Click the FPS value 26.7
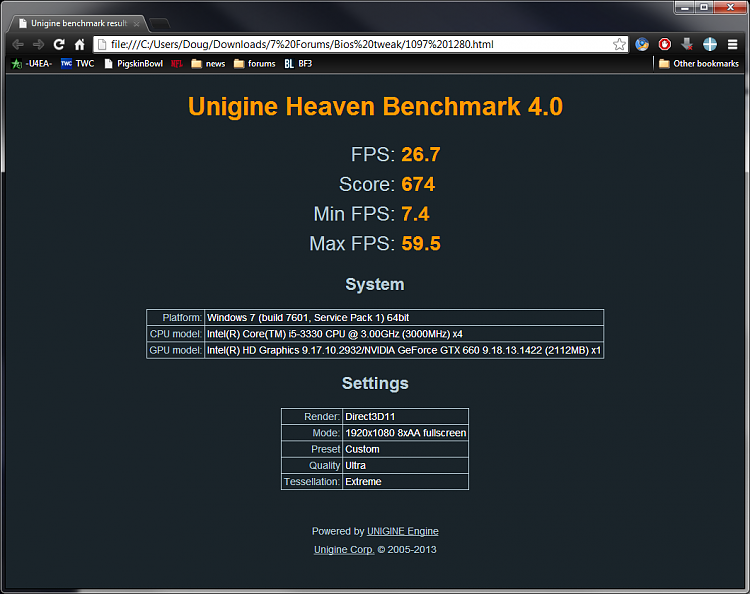The height and width of the screenshot is (594, 750). [420, 154]
